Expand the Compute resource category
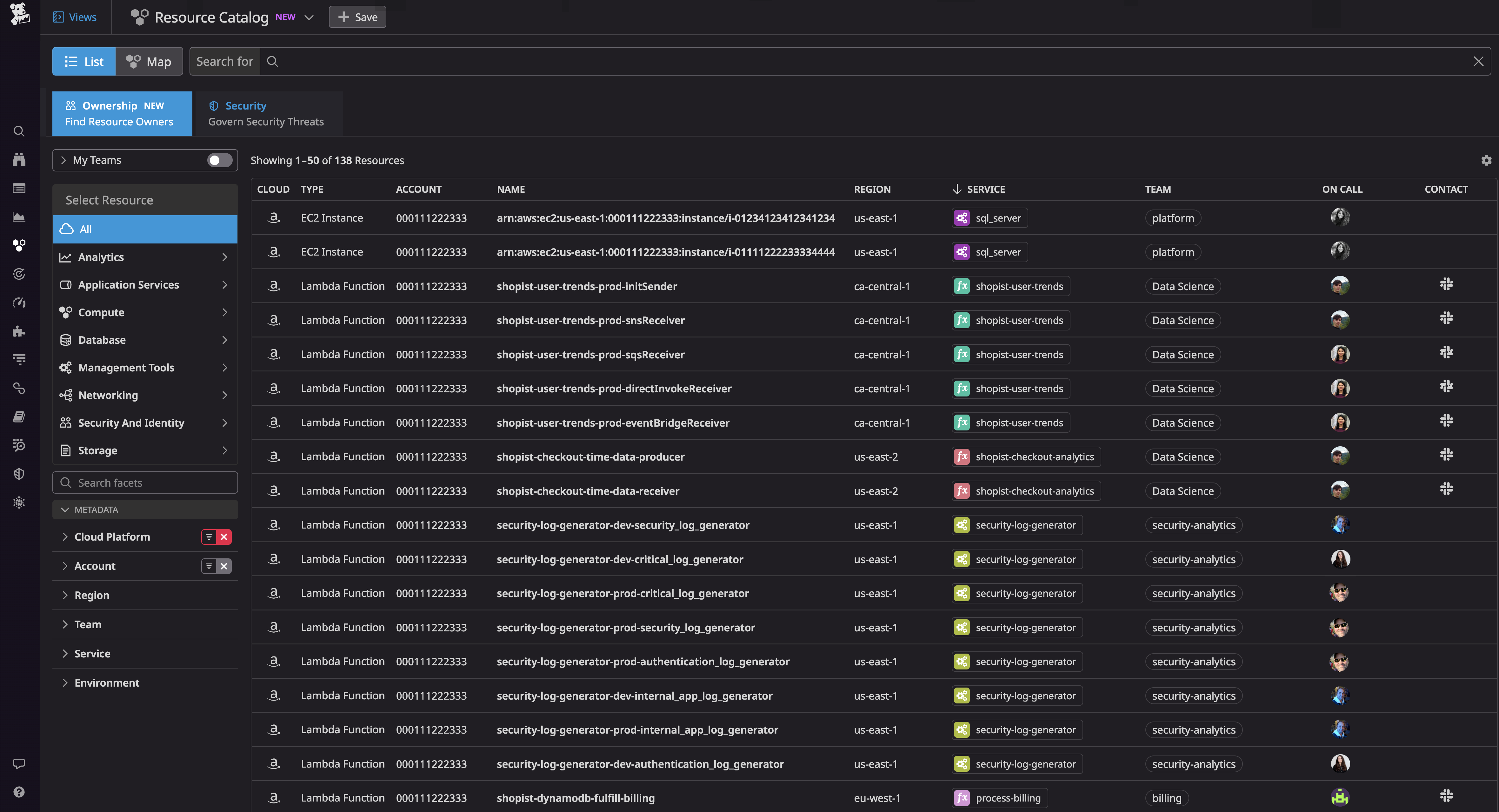This screenshot has height=812, width=1499. [144, 312]
